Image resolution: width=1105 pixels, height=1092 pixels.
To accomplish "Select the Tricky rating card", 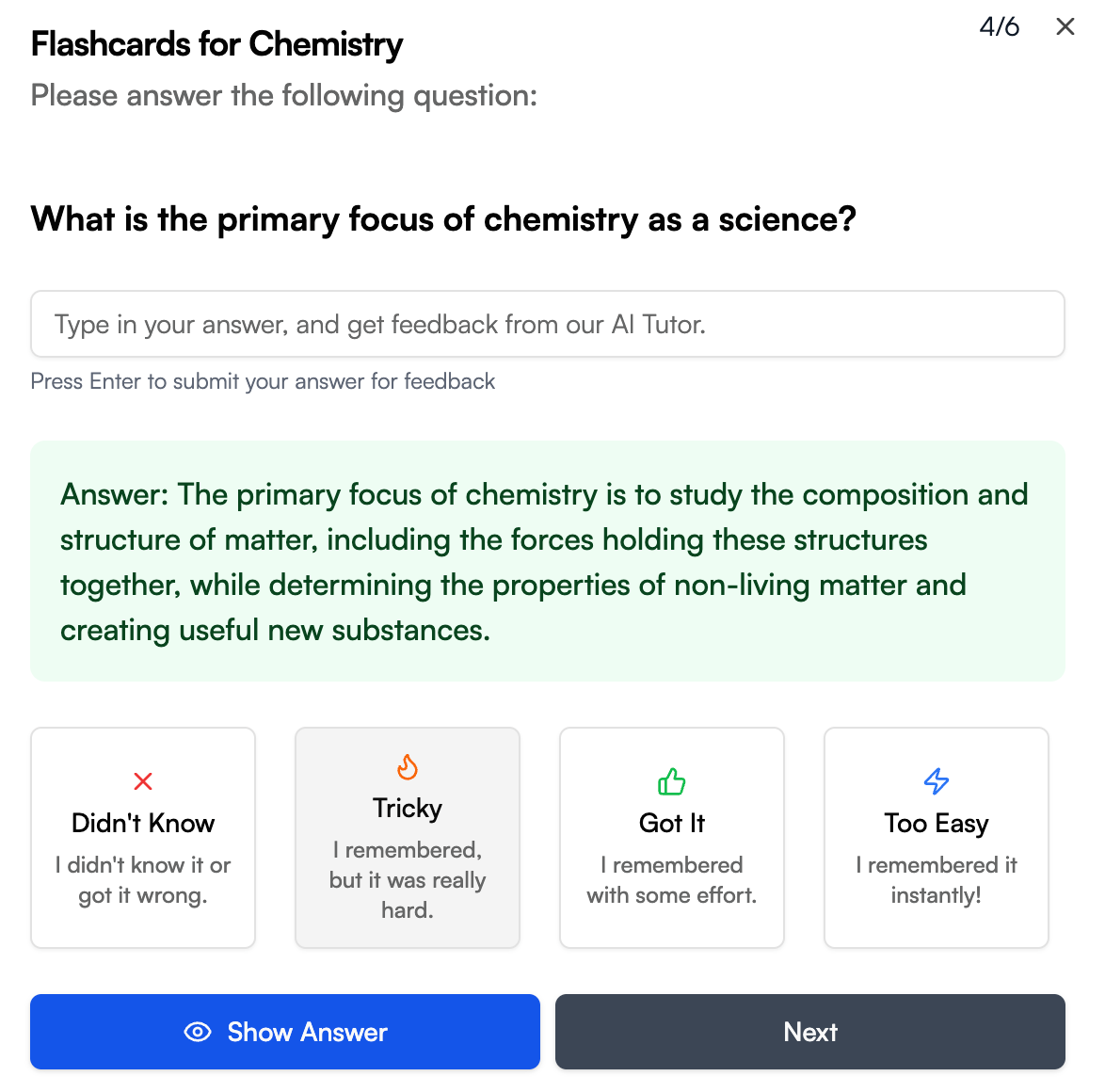I will 408,838.
